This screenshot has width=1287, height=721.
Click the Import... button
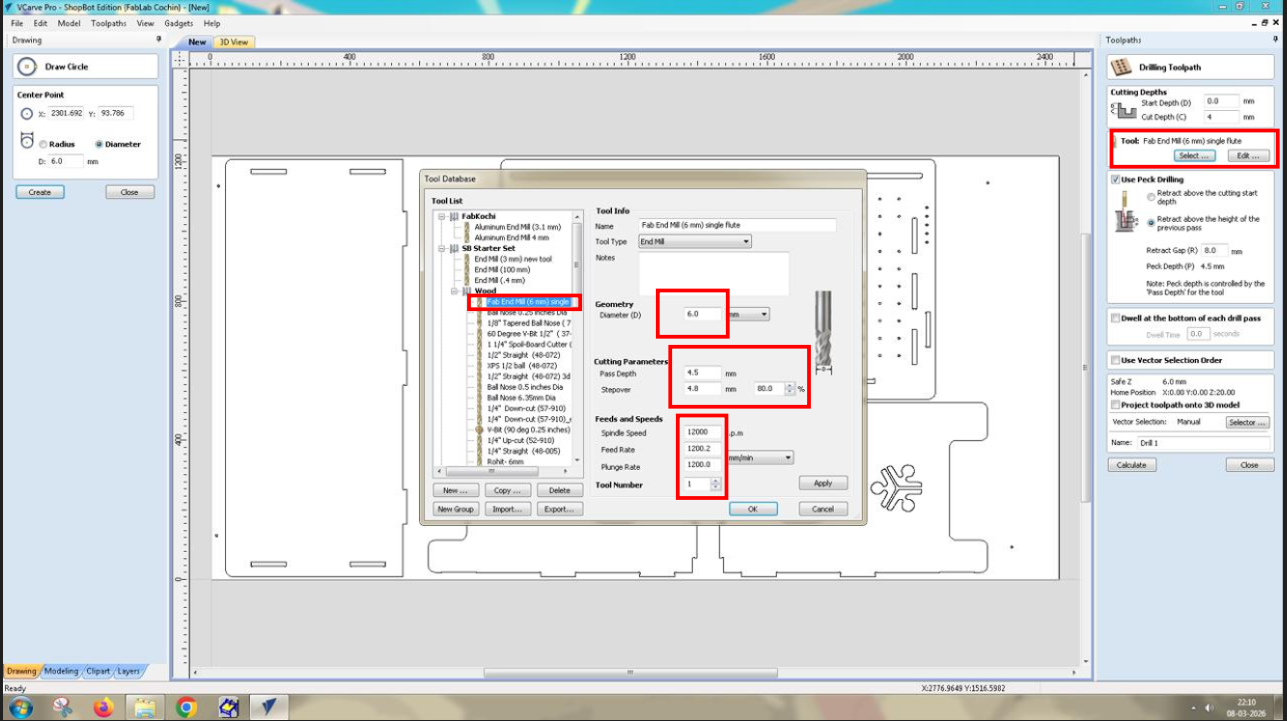click(507, 509)
